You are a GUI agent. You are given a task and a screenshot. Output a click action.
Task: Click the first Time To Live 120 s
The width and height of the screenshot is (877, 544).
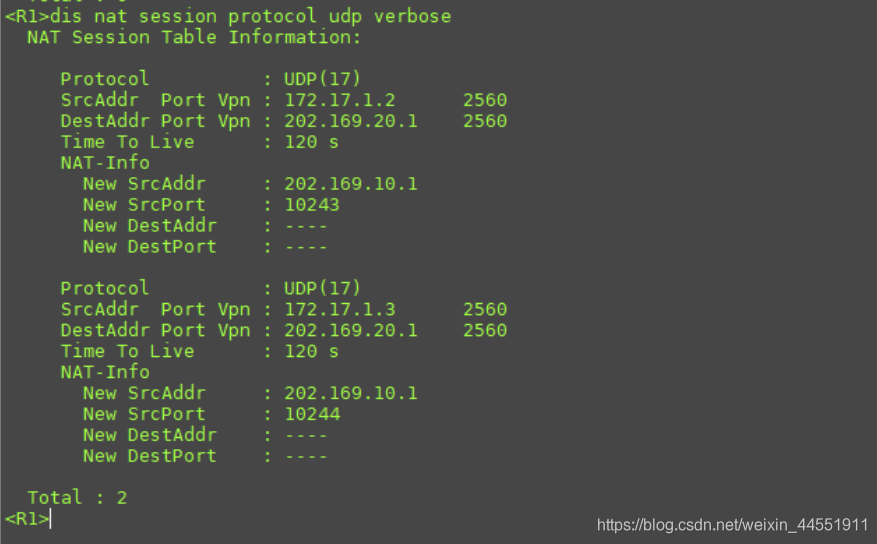point(311,142)
